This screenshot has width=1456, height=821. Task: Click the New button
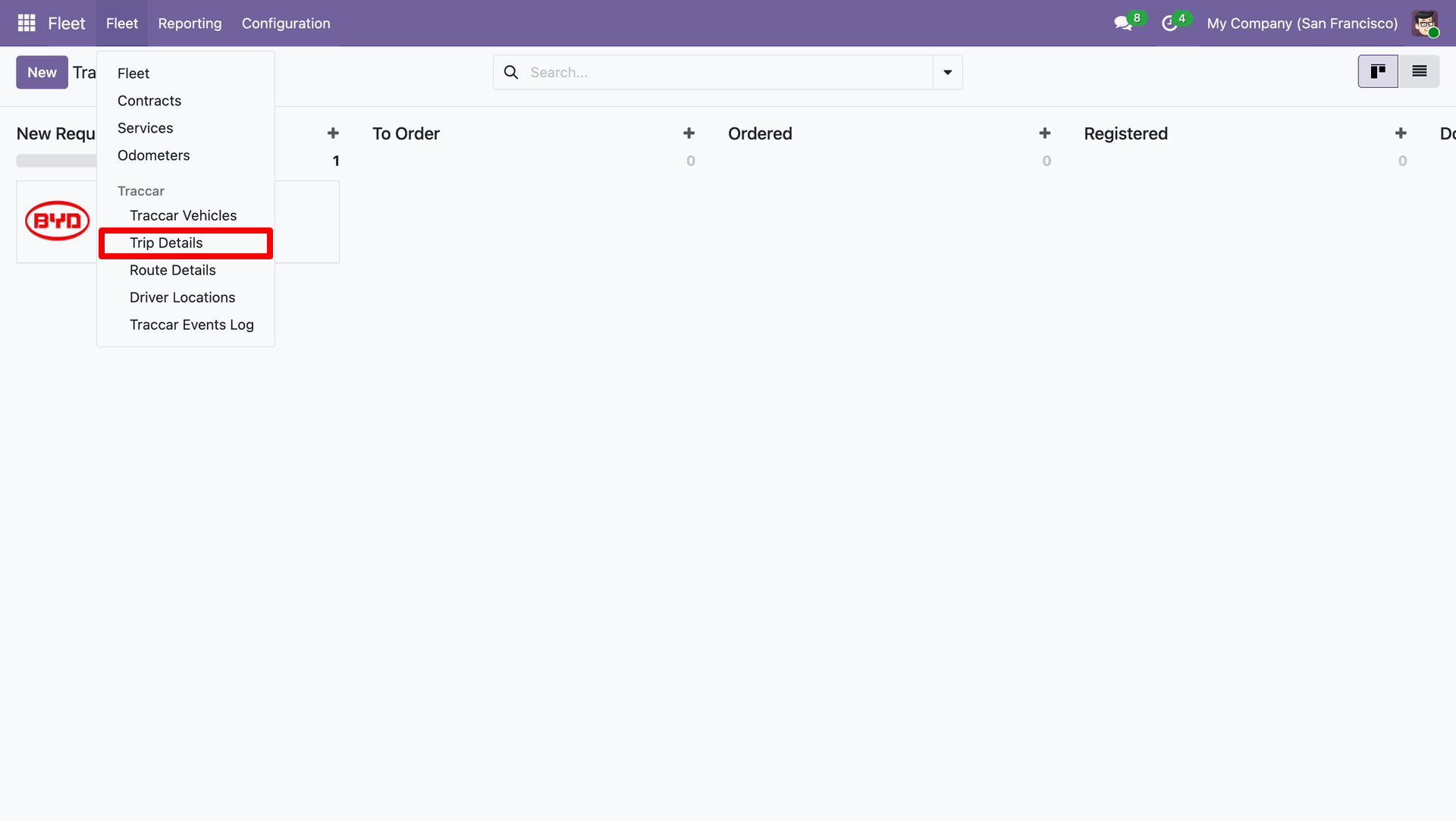coord(42,72)
